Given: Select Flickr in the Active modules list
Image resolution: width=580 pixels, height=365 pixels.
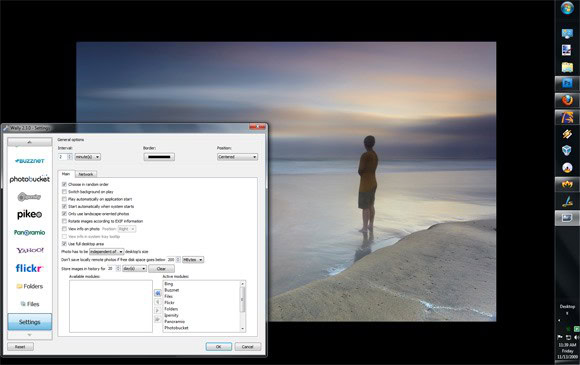Looking at the screenshot, I should pyautogui.click(x=169, y=303).
